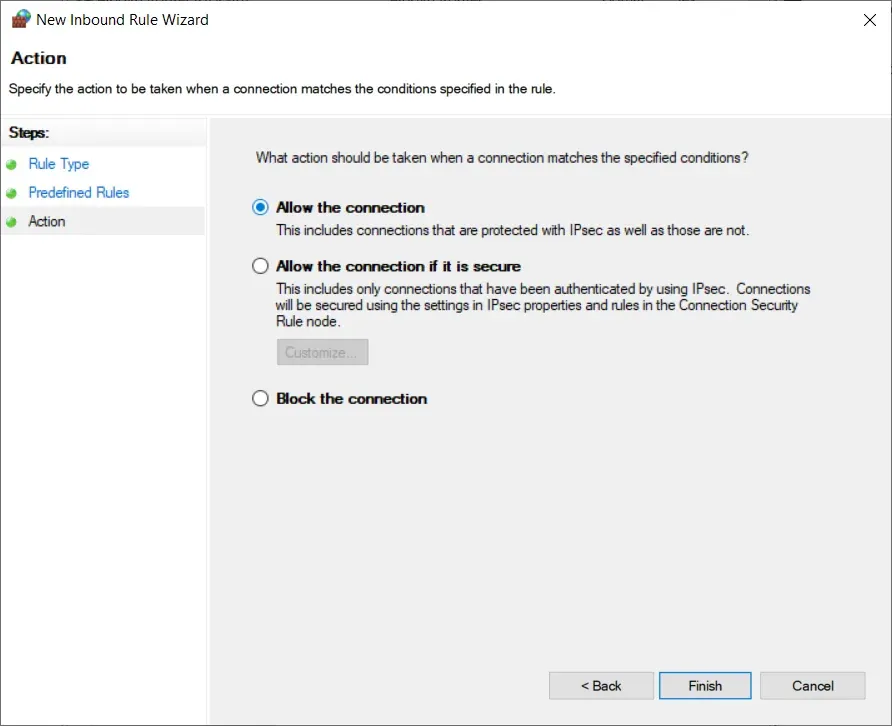Viewport: 892px width, 726px height.
Task: Choose Allow the connection if it is secure
Action: [260, 266]
